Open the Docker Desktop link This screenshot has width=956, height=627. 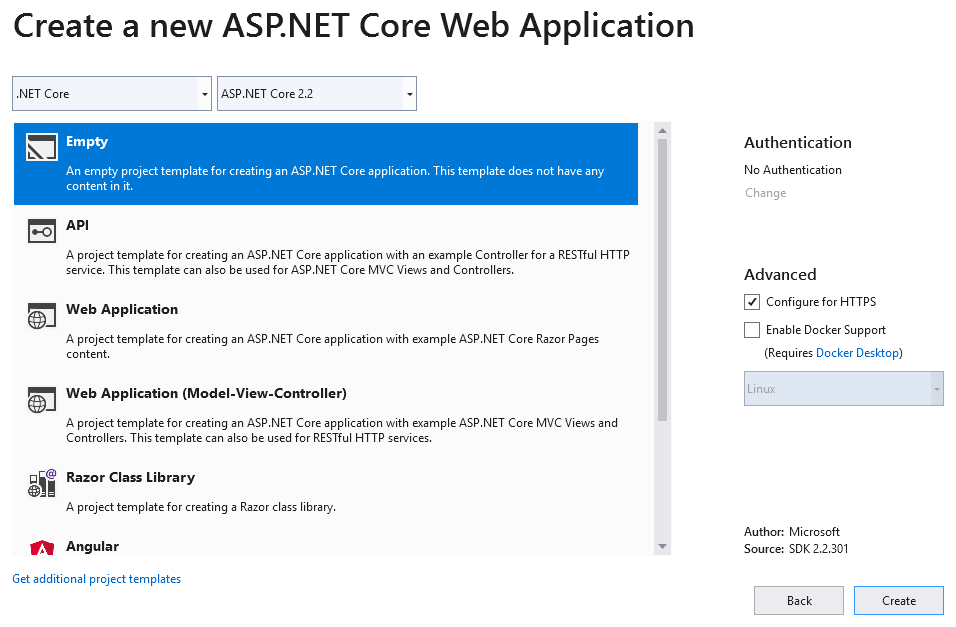[x=857, y=353]
